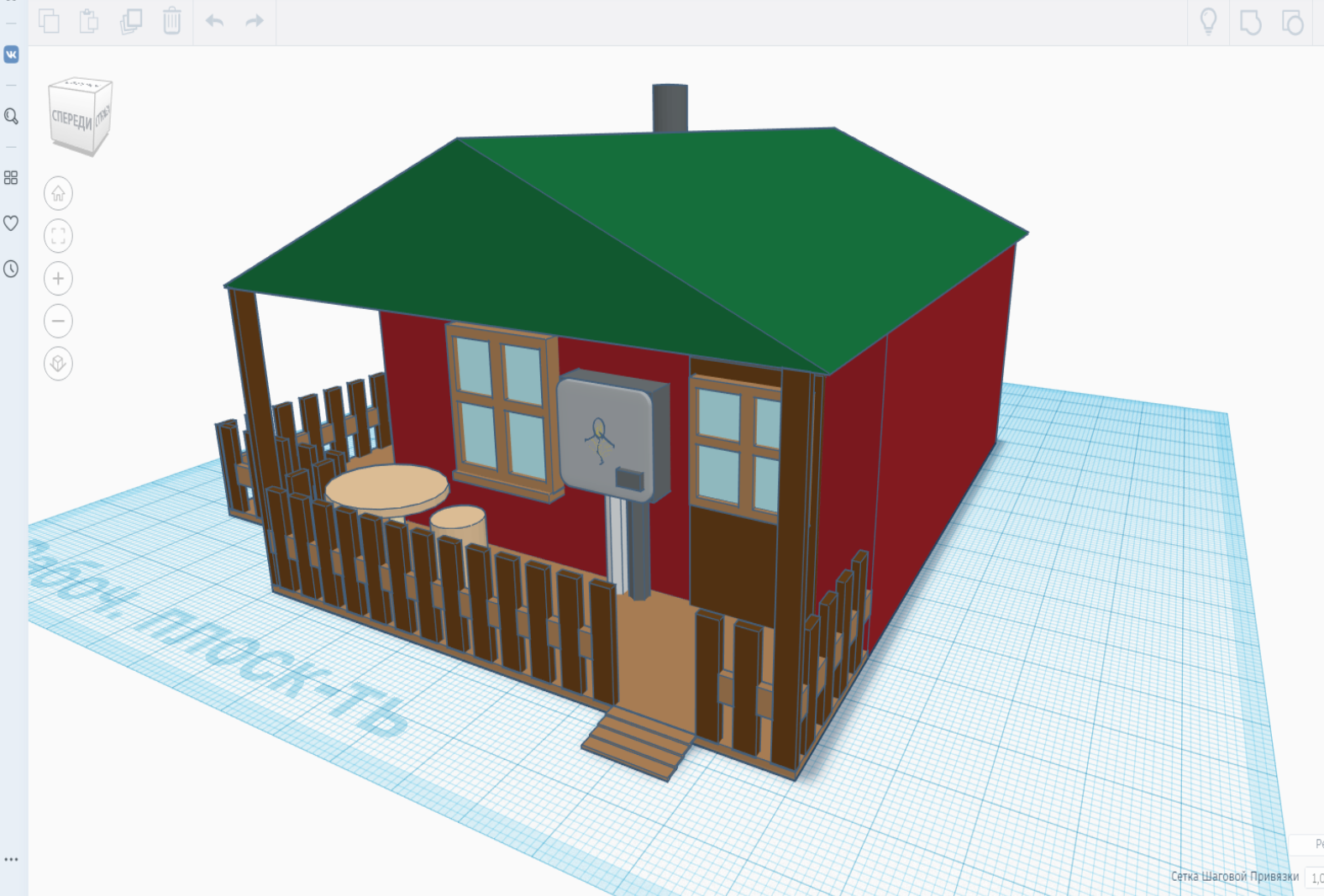Click the Ungroup shapes icon
The image size is (1324, 896).
(x=1292, y=22)
